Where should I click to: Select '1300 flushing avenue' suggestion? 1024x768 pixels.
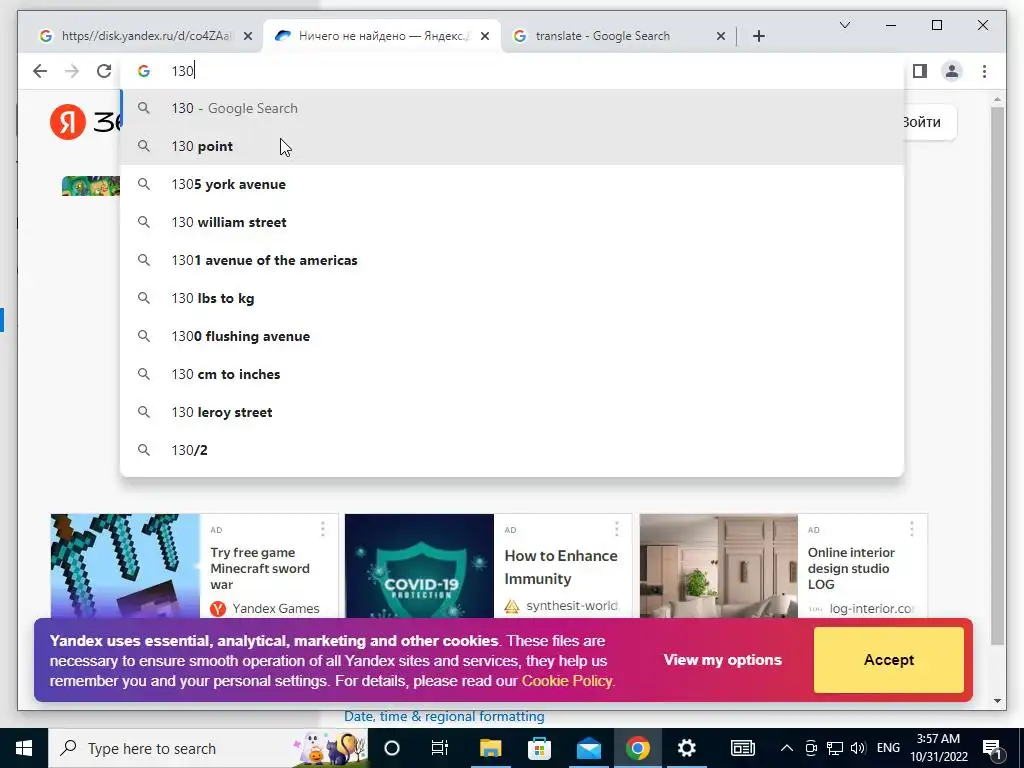point(512,336)
